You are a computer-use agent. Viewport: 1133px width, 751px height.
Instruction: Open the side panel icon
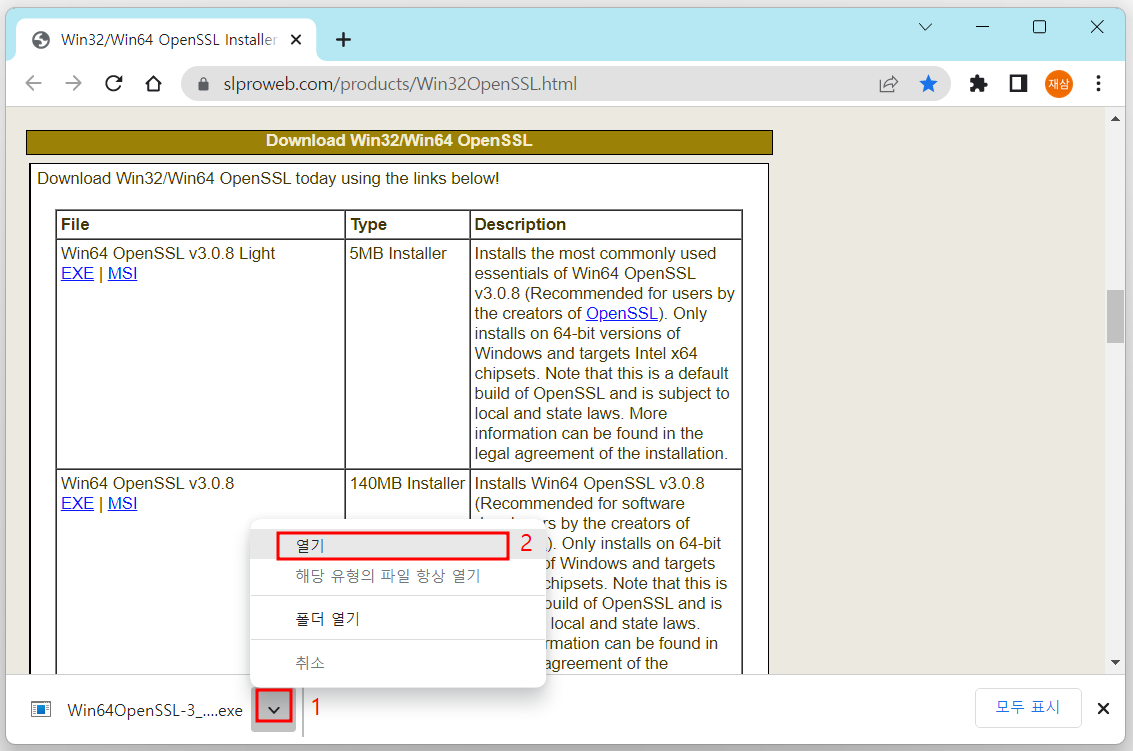1018,84
